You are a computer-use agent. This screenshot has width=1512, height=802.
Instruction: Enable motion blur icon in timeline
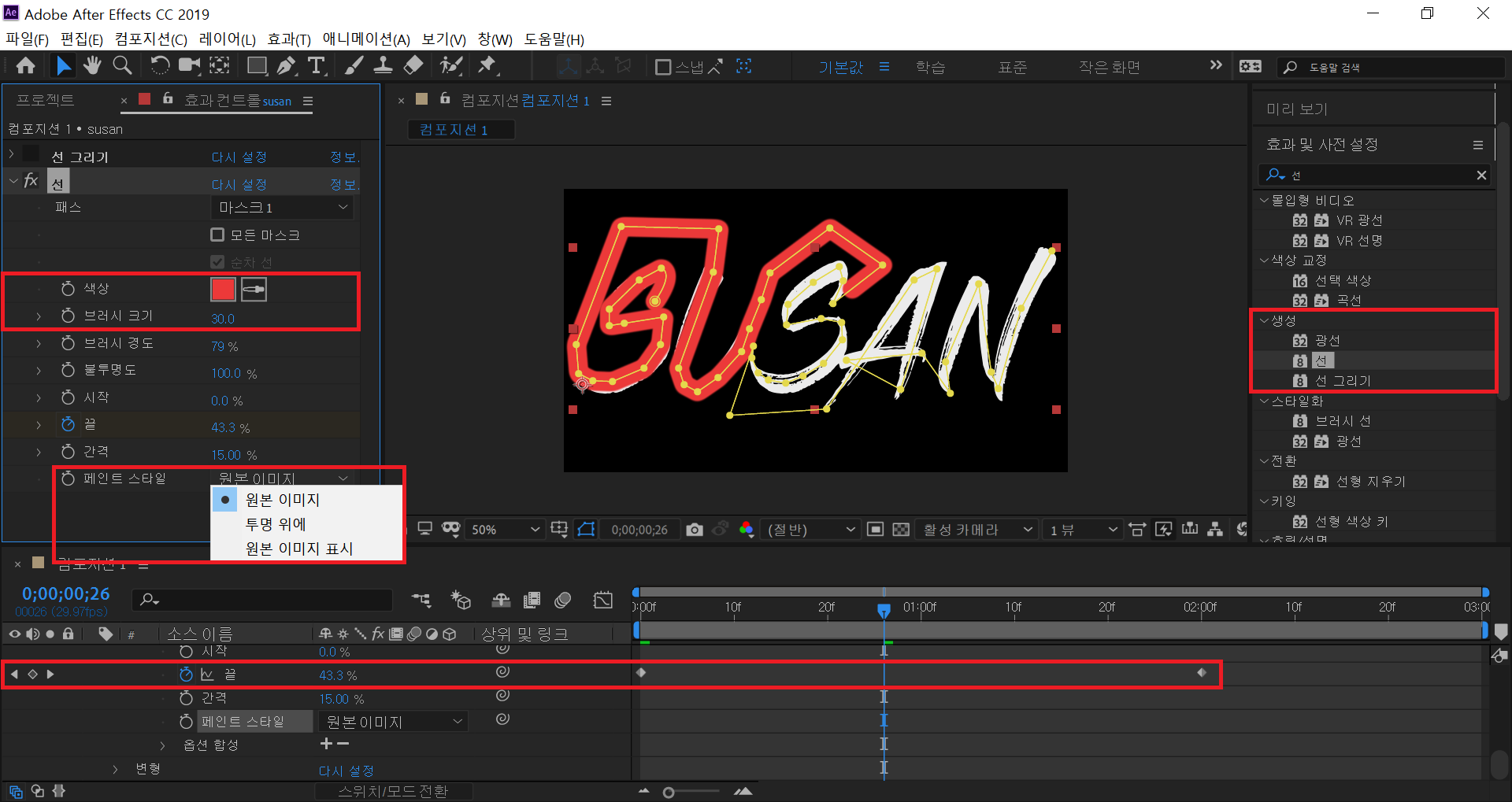click(x=562, y=601)
